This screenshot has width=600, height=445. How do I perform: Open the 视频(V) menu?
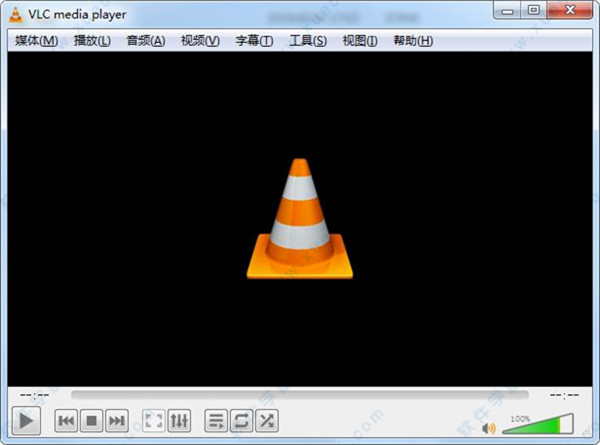[200, 41]
